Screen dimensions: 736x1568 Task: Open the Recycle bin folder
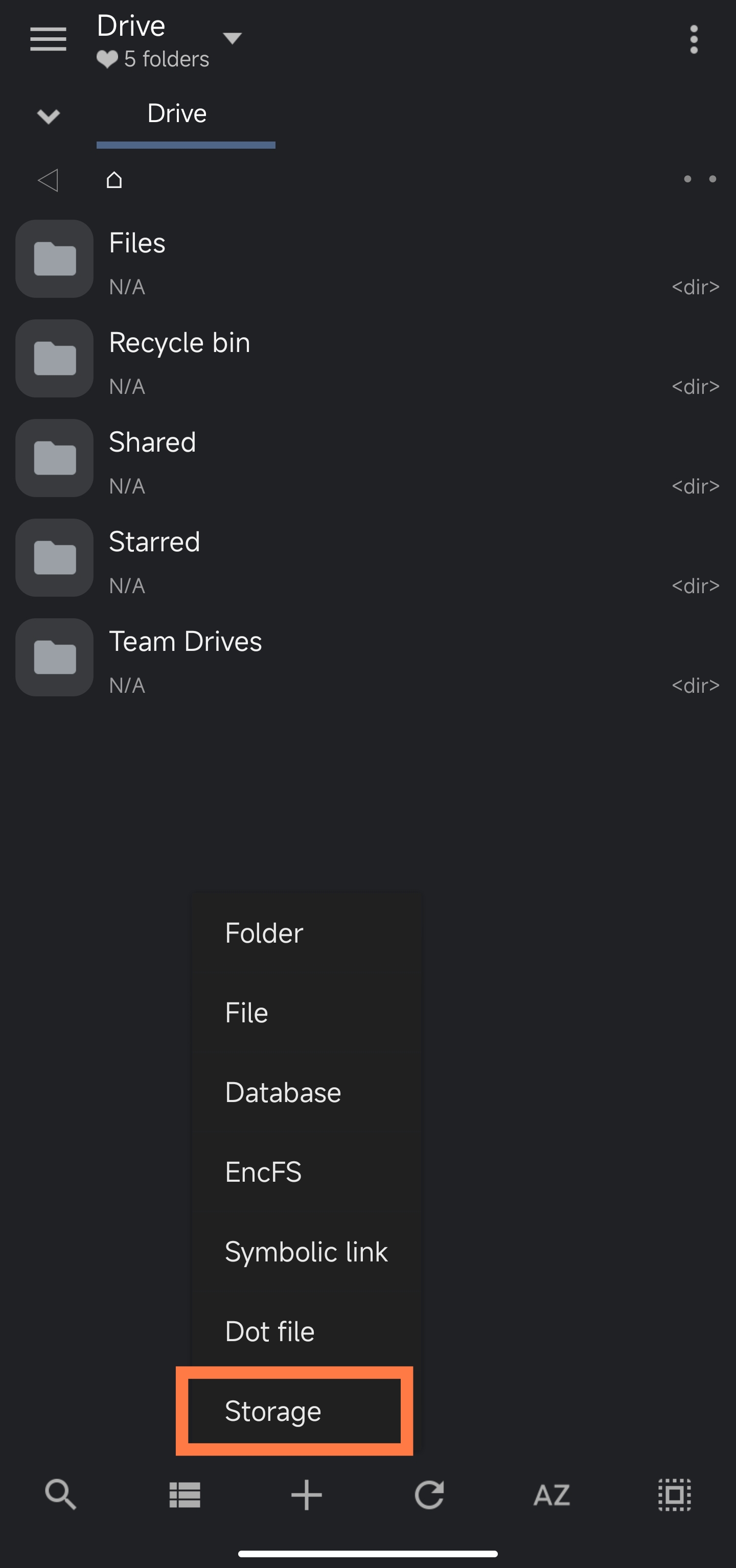(367, 359)
